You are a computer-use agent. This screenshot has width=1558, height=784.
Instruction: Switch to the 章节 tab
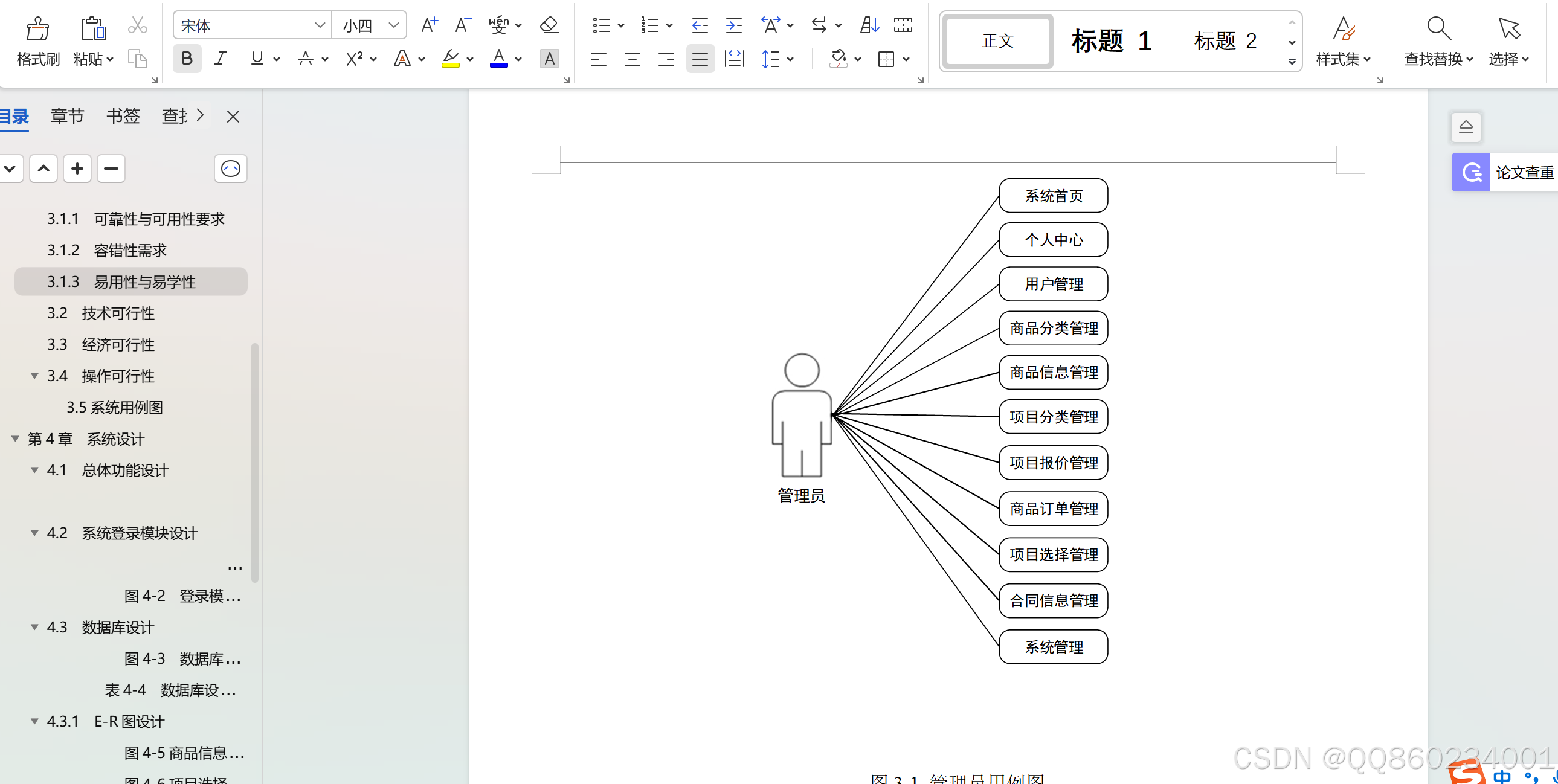pyautogui.click(x=67, y=116)
